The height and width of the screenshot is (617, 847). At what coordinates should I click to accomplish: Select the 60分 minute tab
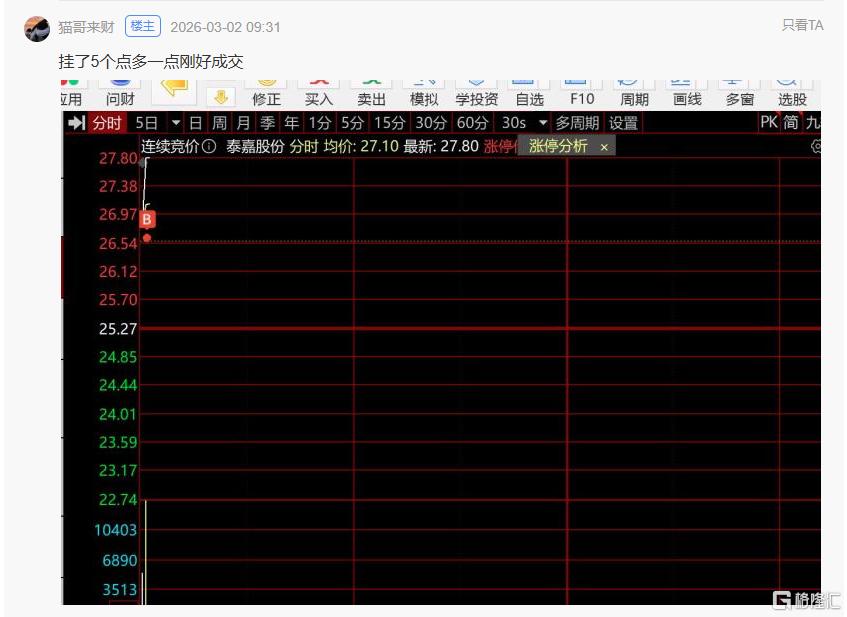(472, 123)
